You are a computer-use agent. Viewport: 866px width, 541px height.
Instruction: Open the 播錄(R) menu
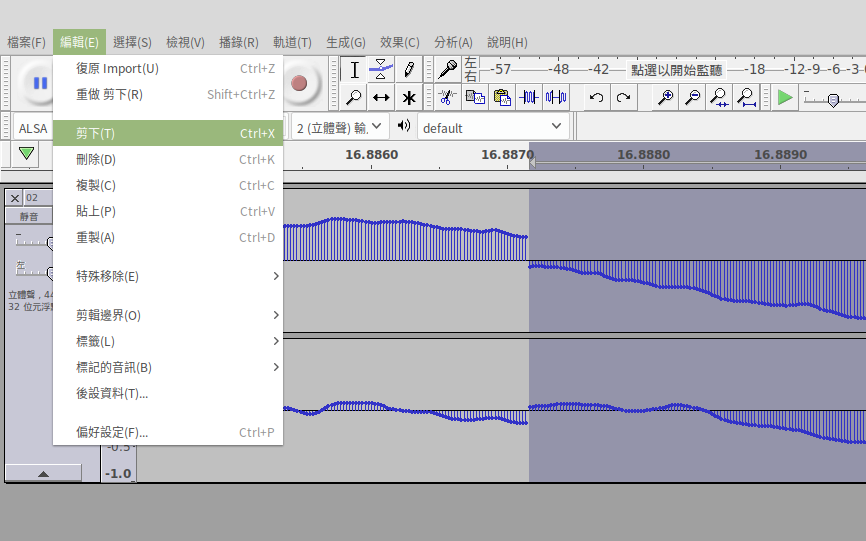(239, 42)
